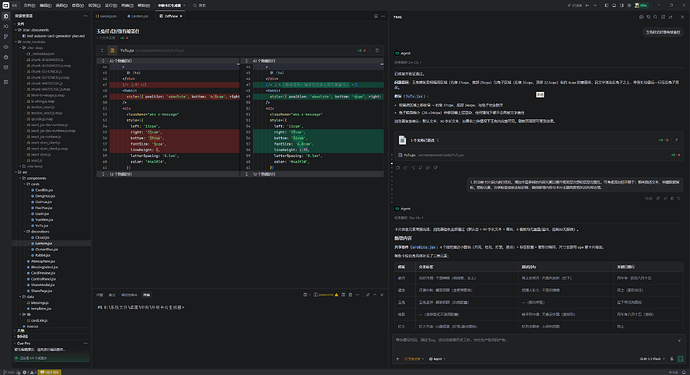This screenshot has height=375, width=690.
Task: Click CardBits.jsx link in agent reply
Action: click(x=422, y=247)
